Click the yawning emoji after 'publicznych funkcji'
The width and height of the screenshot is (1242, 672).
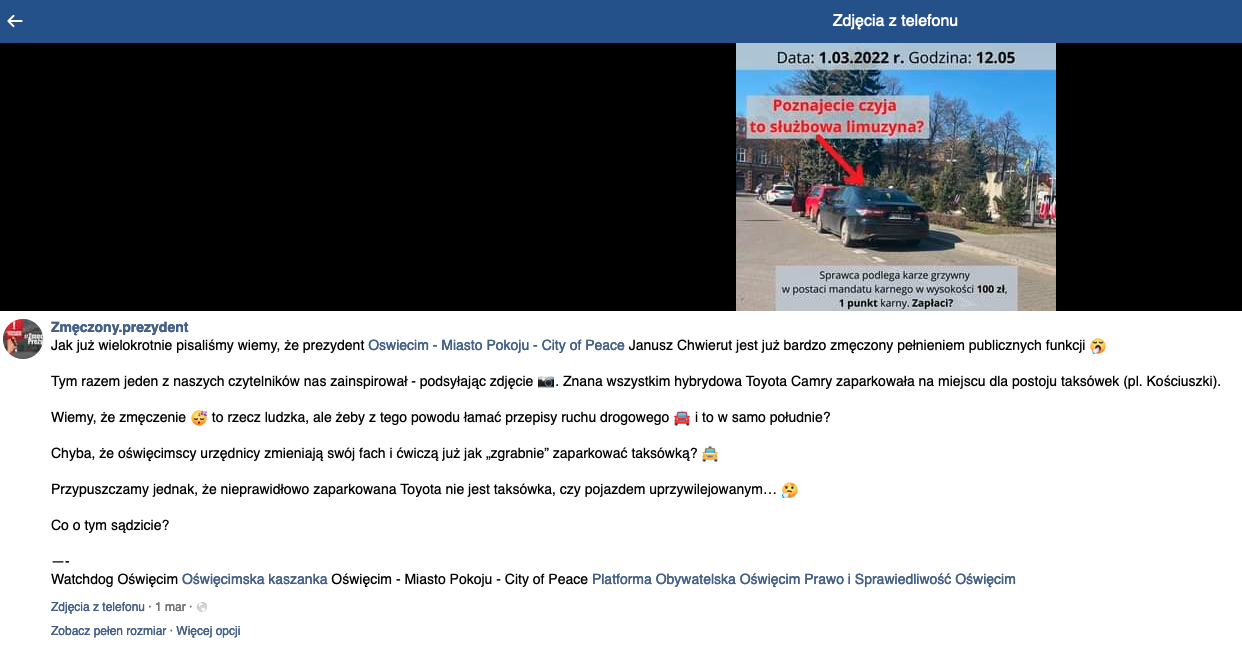click(x=1098, y=346)
